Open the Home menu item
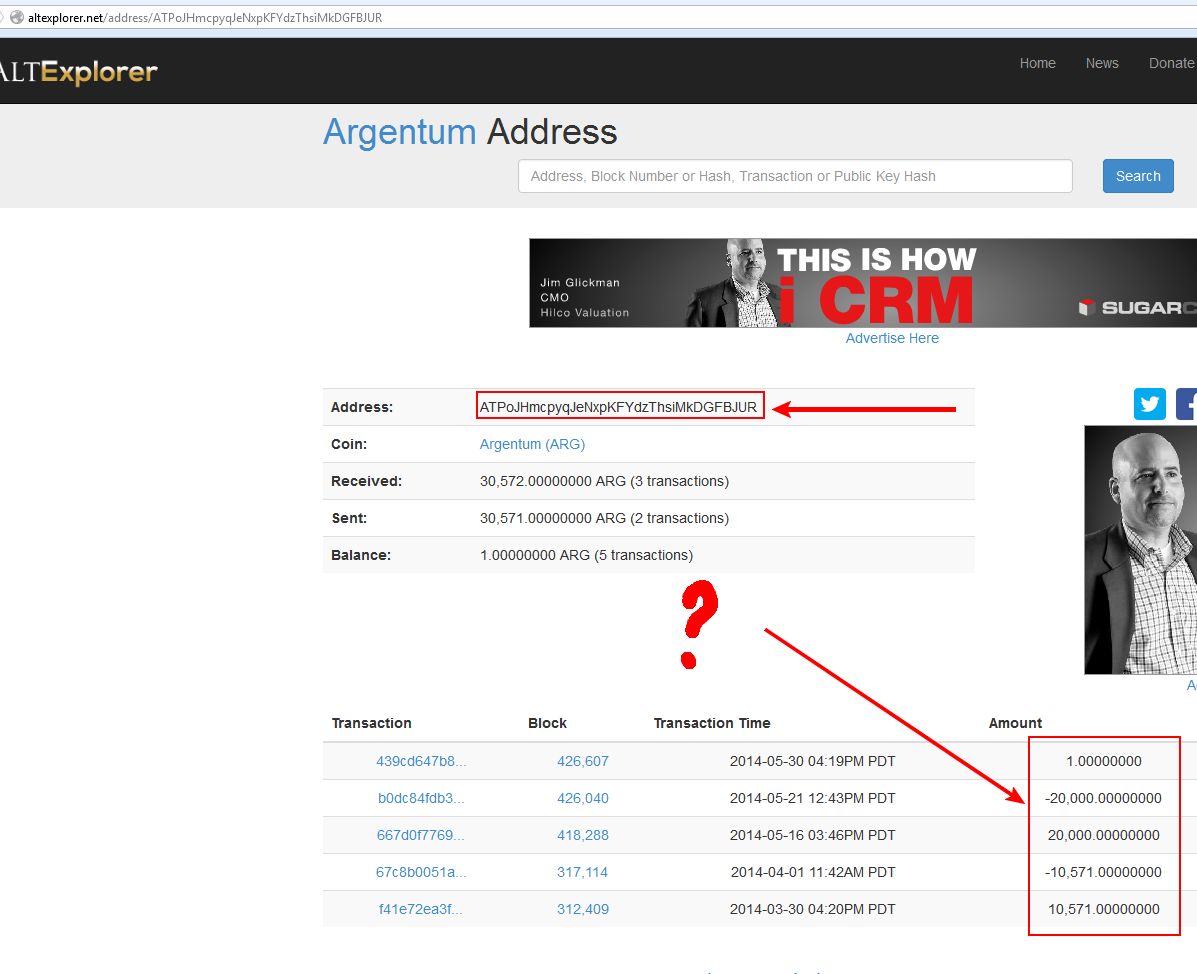Screen dimensions: 1197x974 click(x=1037, y=63)
